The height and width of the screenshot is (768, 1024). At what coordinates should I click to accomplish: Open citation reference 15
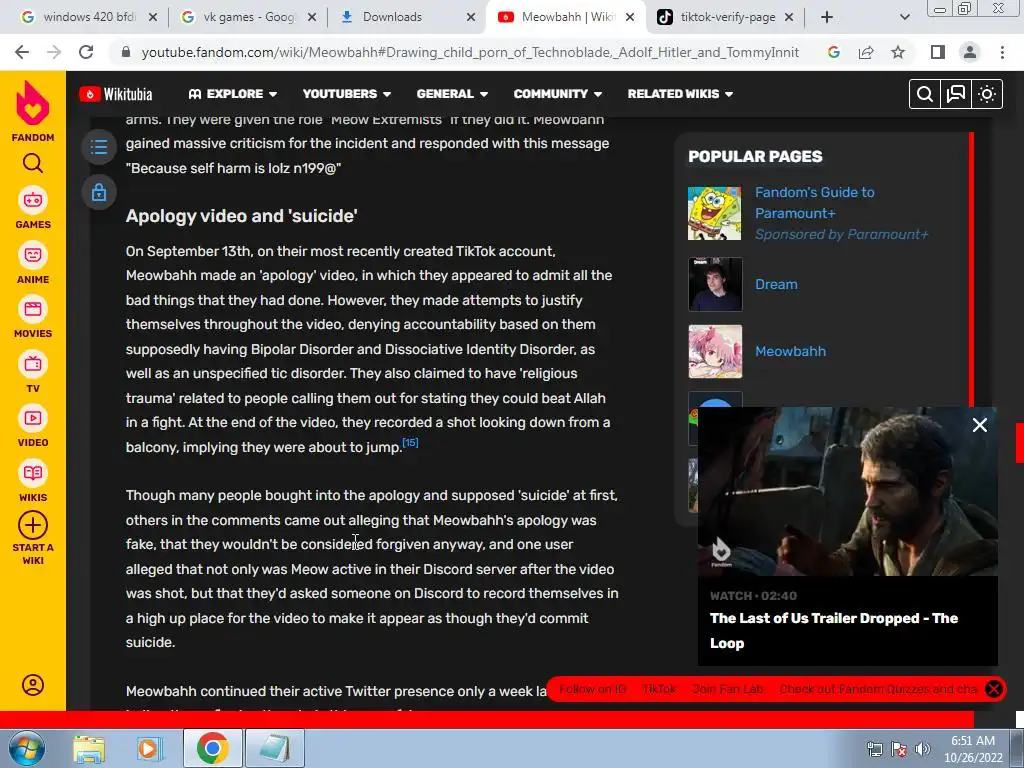410,442
